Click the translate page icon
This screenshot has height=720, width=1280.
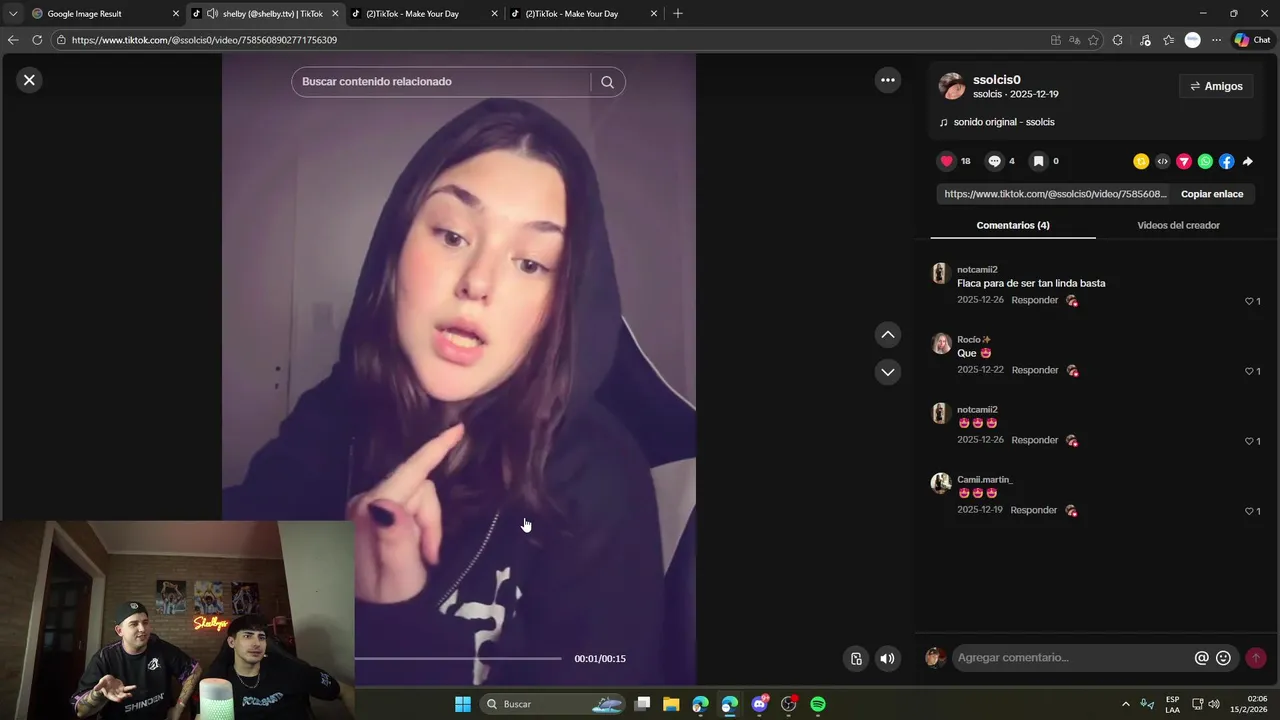point(1074,40)
